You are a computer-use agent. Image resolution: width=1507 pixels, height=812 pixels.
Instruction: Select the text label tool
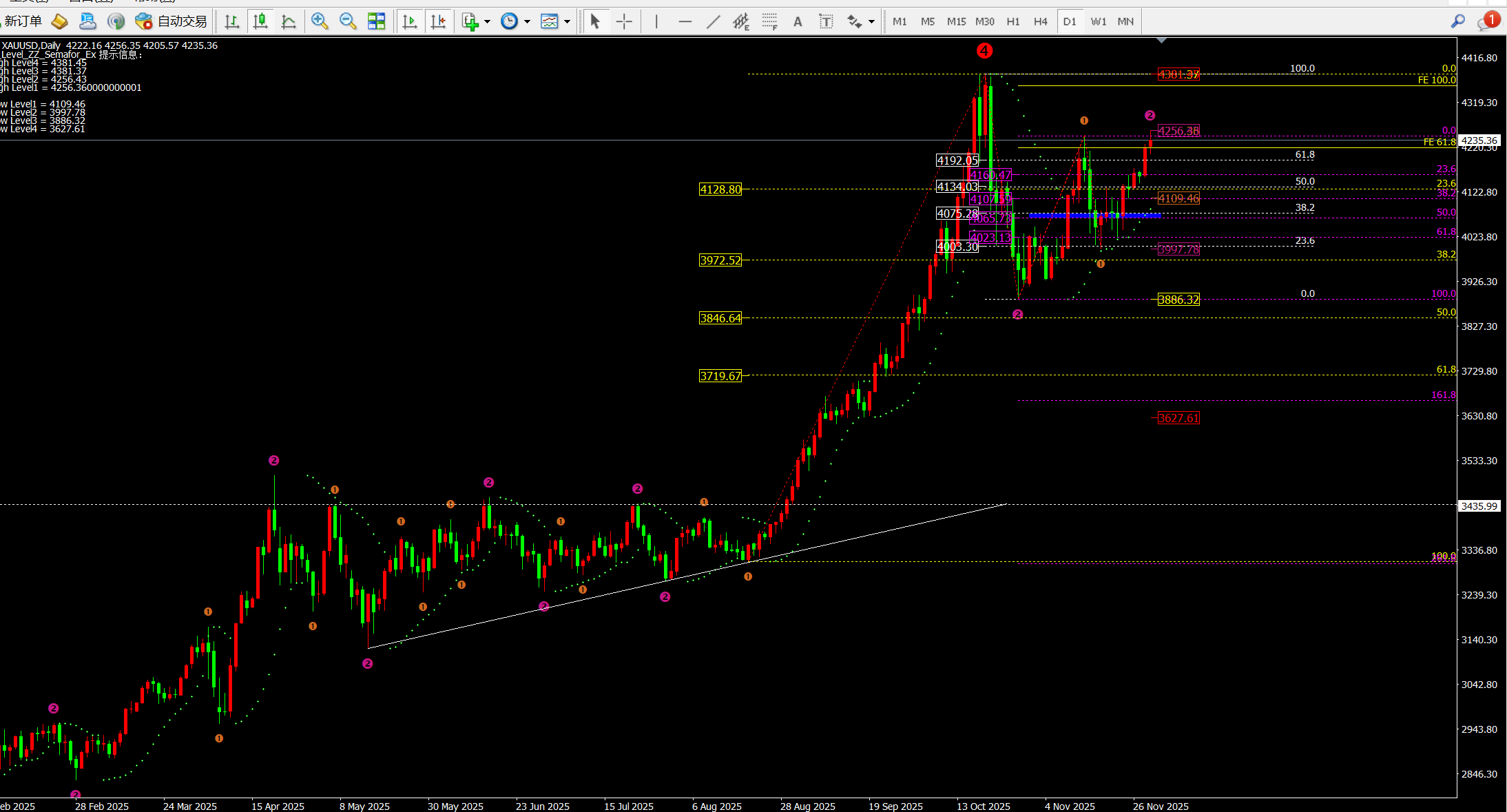pyautogui.click(x=826, y=21)
